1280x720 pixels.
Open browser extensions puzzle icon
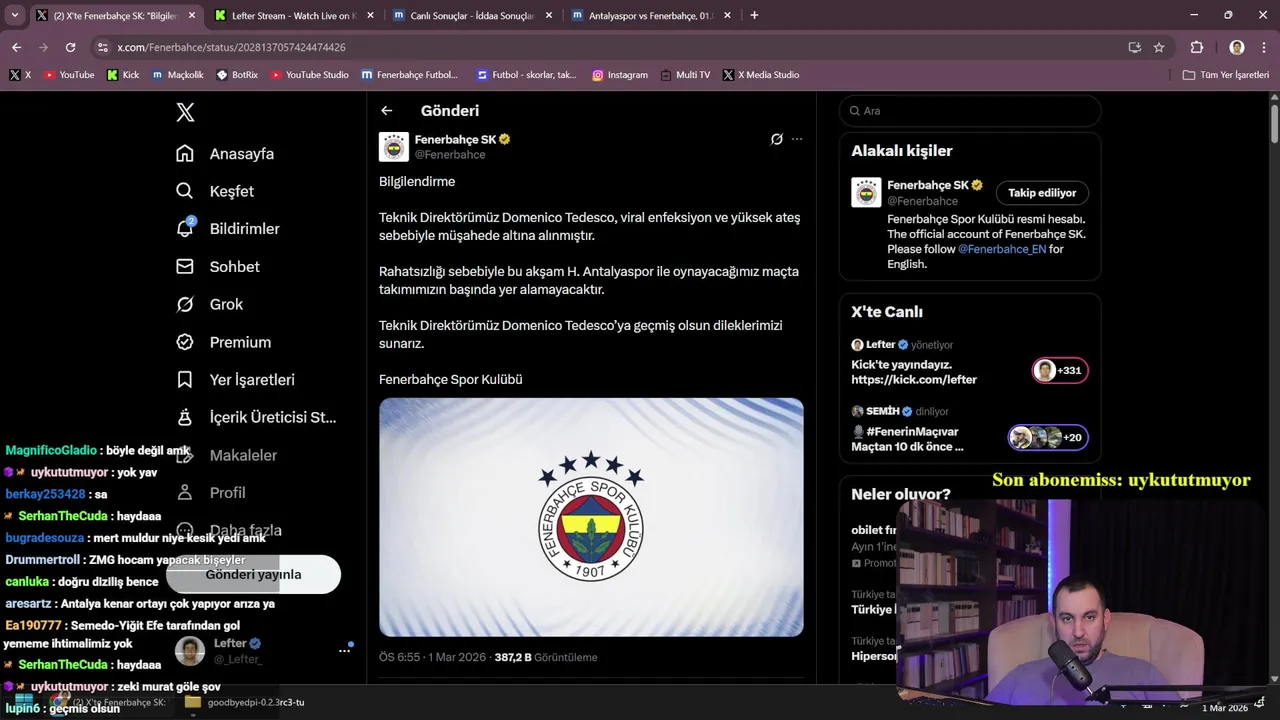(x=1197, y=47)
